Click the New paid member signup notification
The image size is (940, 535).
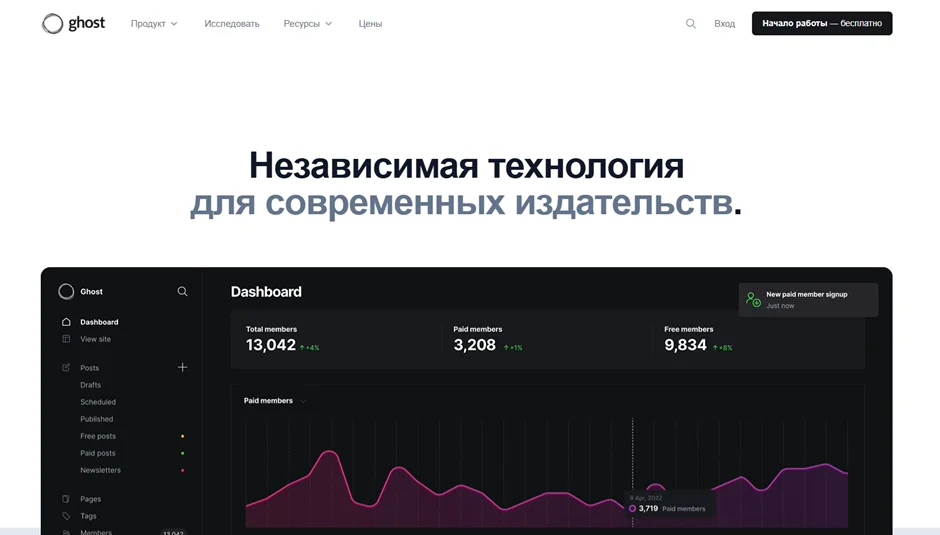pos(808,300)
